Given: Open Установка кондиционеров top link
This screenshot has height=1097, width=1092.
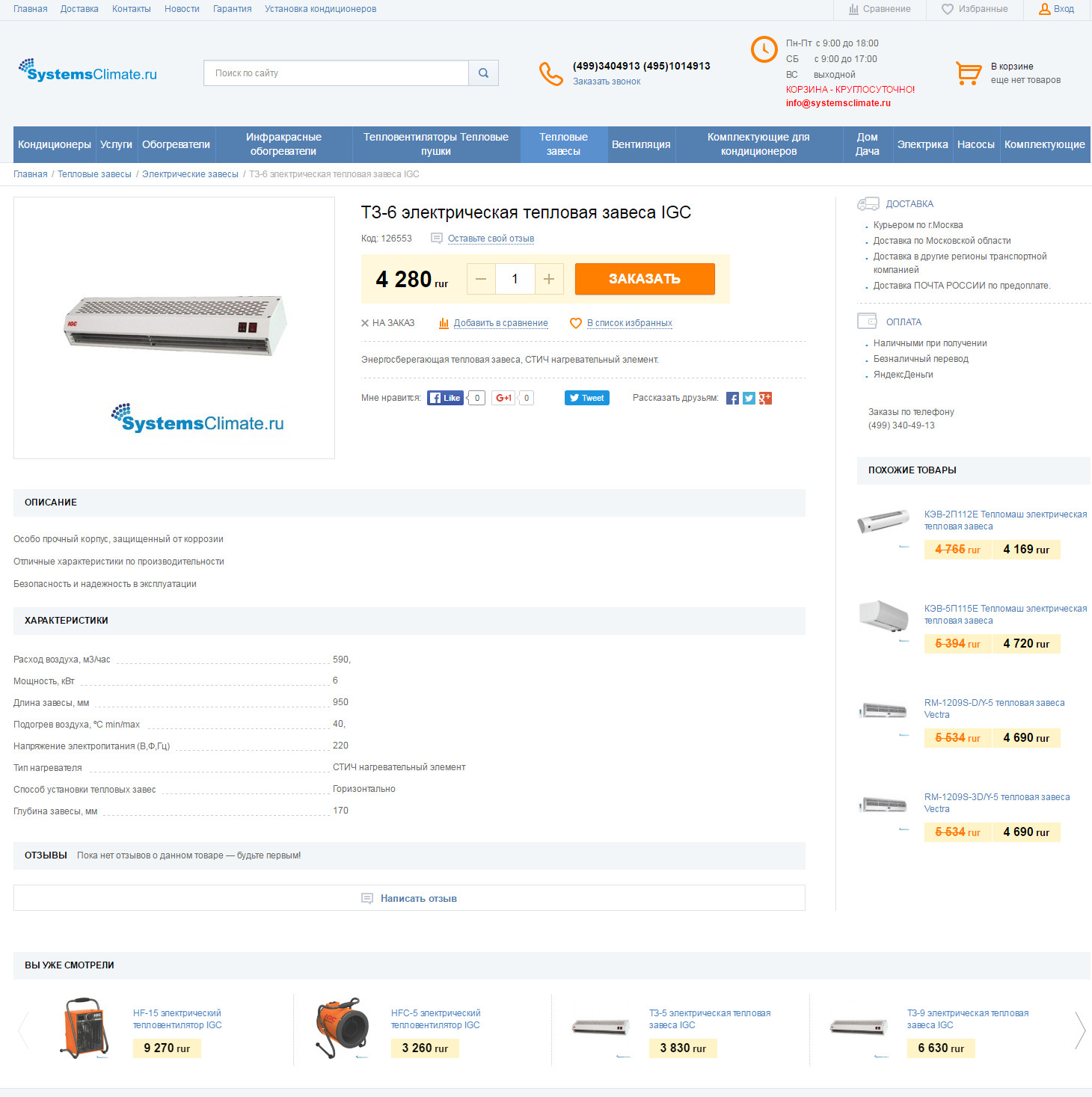Looking at the screenshot, I should 320,9.
